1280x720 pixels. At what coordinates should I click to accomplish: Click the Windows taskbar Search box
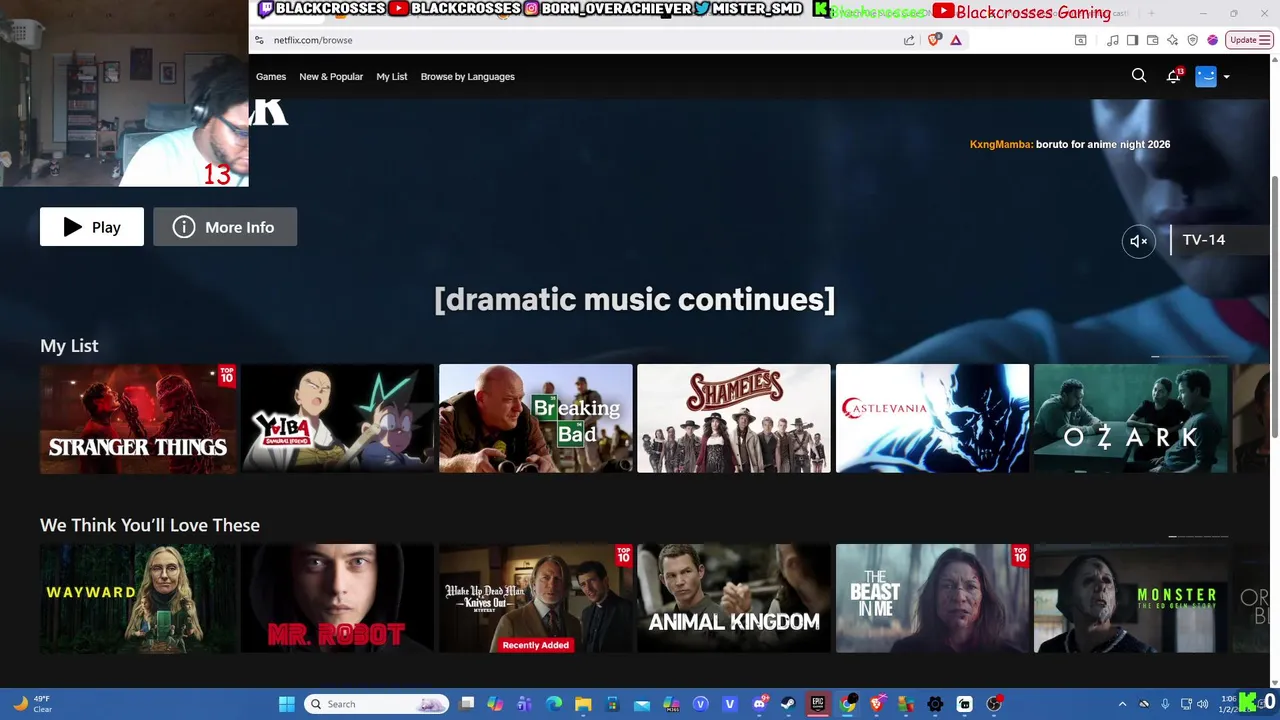[x=376, y=704]
